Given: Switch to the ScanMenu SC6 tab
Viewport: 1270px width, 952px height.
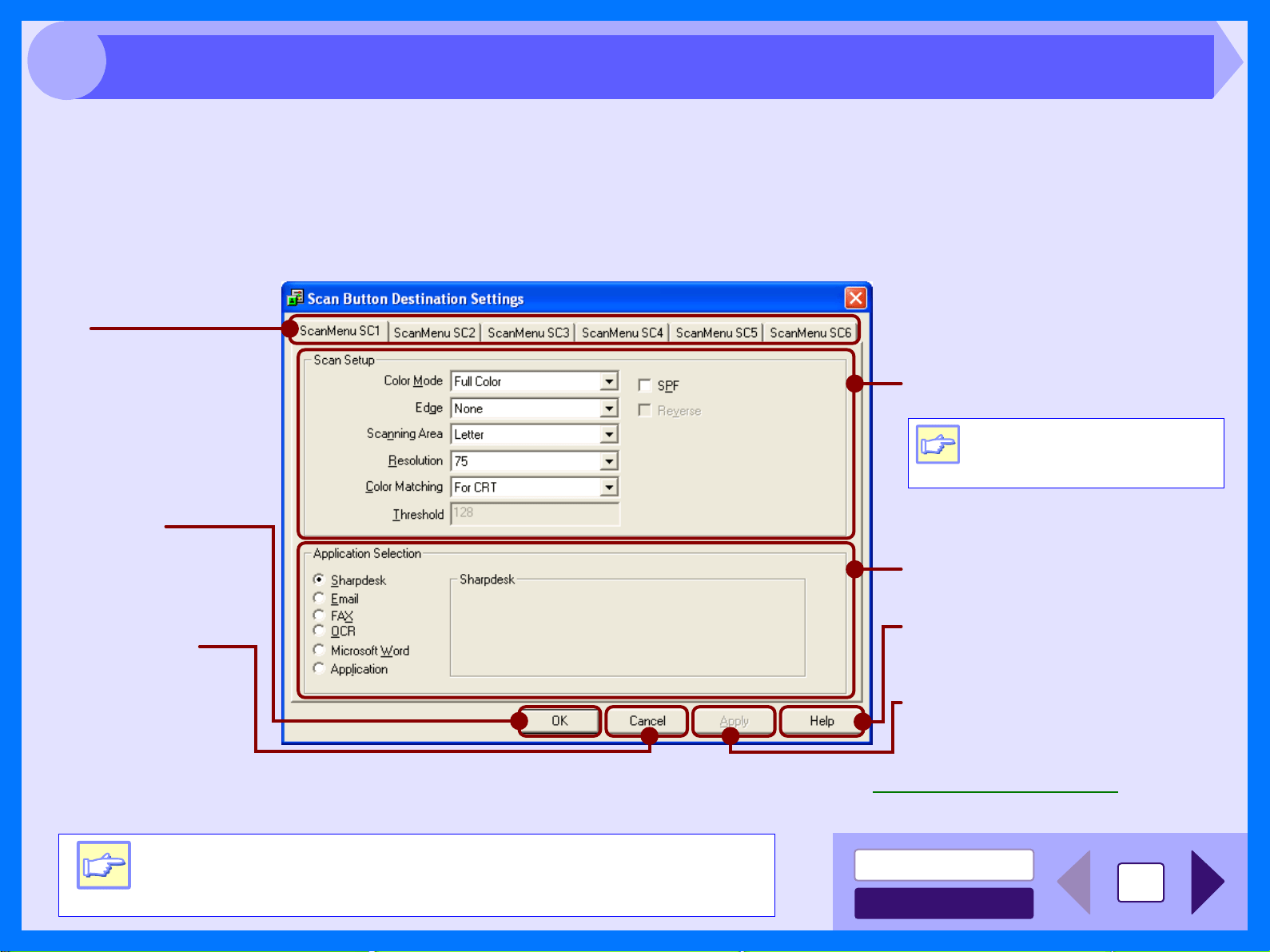Looking at the screenshot, I should pyautogui.click(x=810, y=333).
